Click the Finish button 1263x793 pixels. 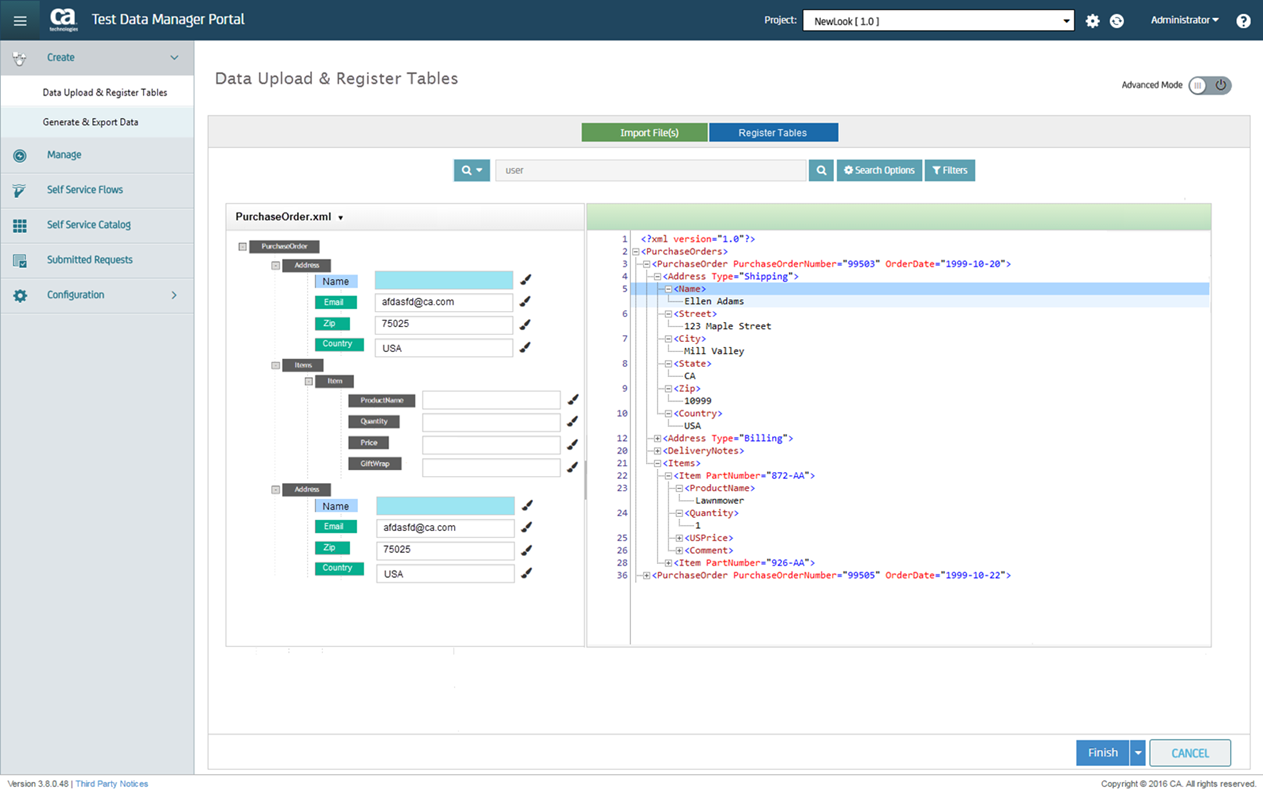(1103, 753)
